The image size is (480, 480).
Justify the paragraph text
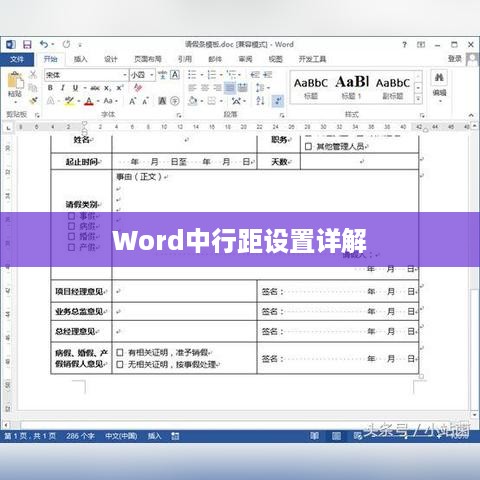tap(230, 88)
